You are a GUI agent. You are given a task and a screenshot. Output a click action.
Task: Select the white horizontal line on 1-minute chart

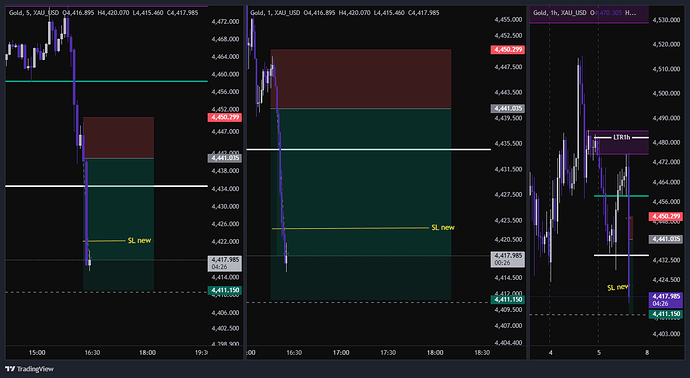tap(368, 150)
